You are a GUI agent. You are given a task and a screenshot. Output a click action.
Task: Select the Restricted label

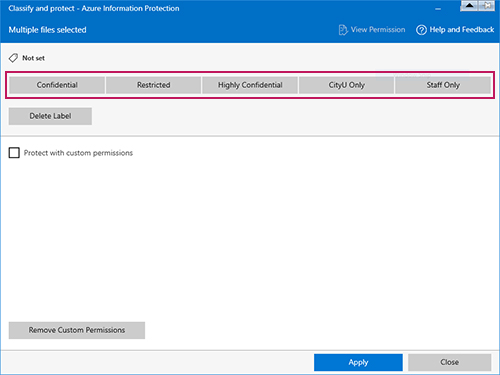point(153,85)
